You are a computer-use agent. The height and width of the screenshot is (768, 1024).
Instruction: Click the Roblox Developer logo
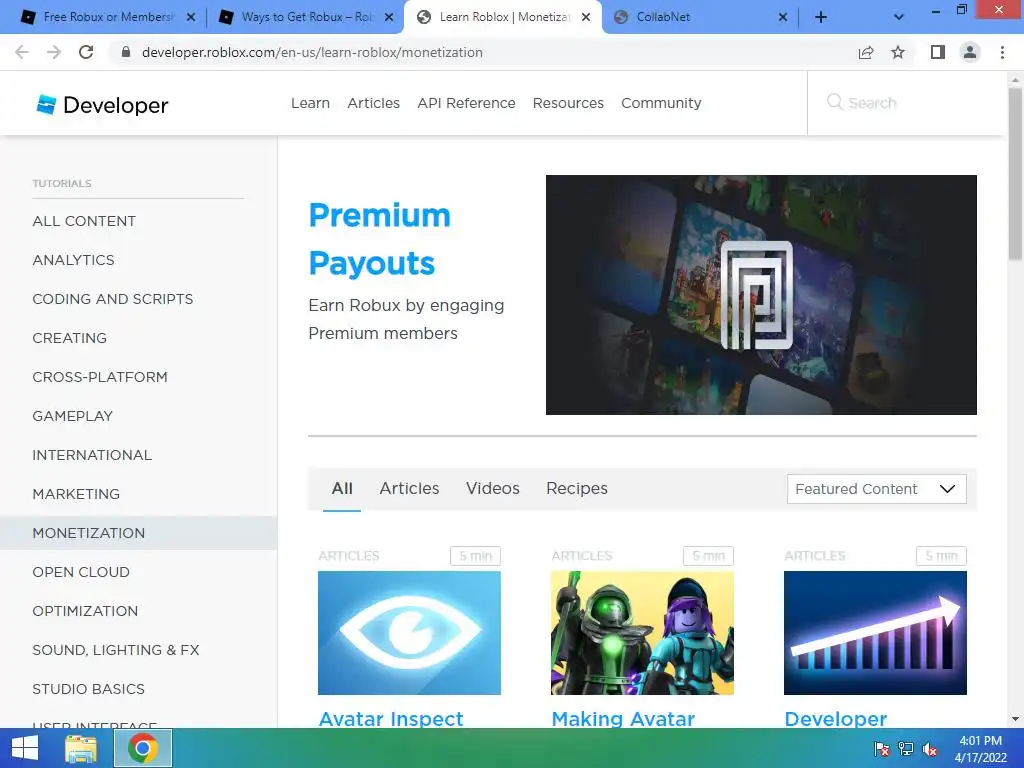click(x=102, y=104)
